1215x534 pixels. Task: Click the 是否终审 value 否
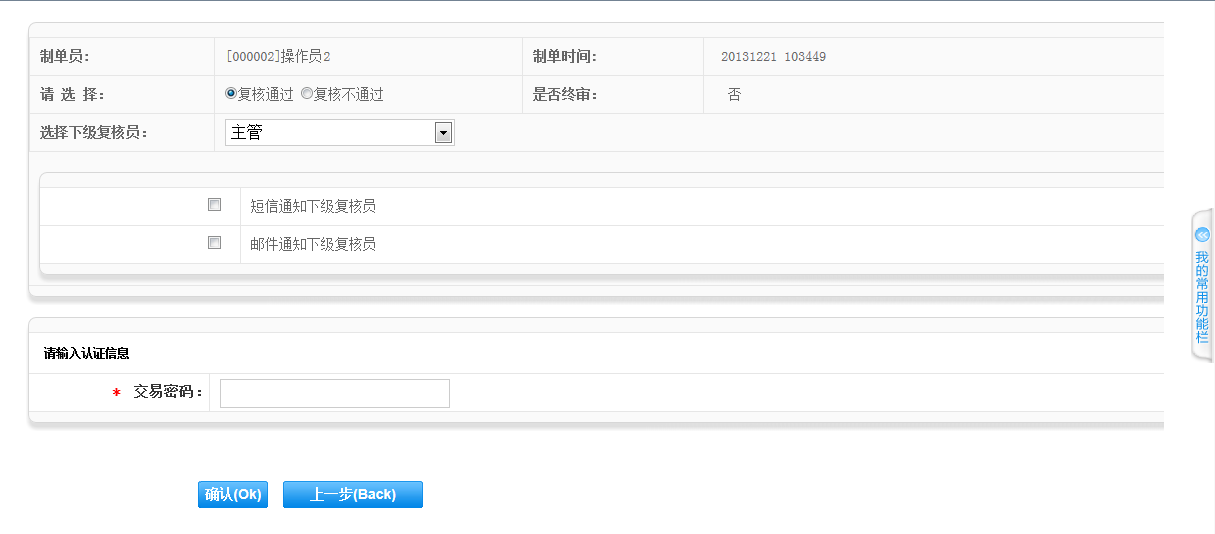click(734, 95)
